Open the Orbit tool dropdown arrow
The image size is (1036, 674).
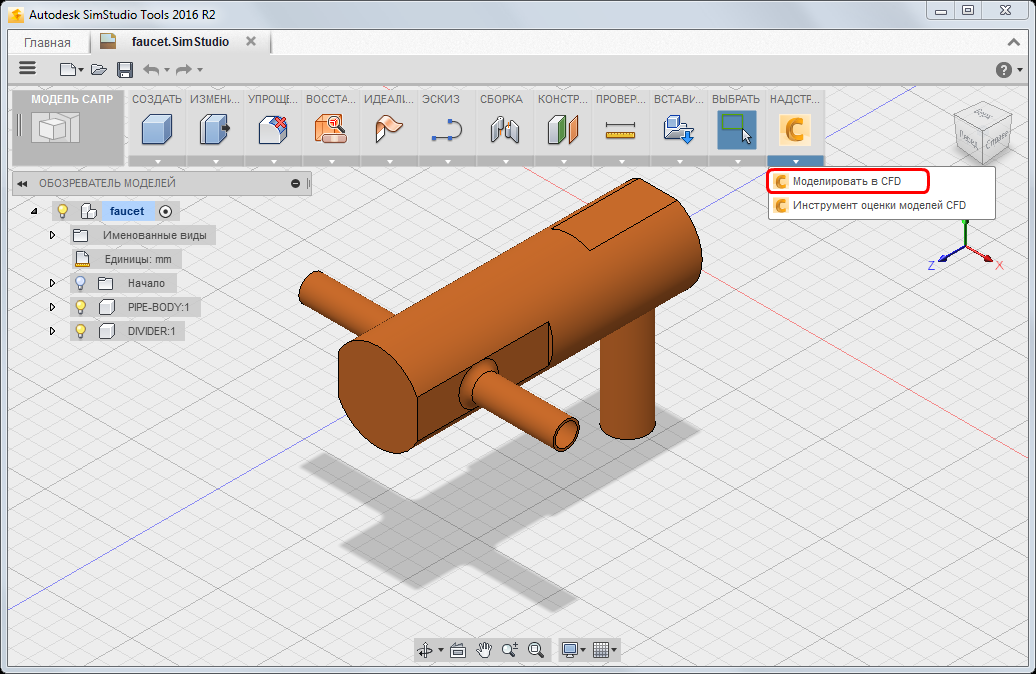click(x=441, y=651)
